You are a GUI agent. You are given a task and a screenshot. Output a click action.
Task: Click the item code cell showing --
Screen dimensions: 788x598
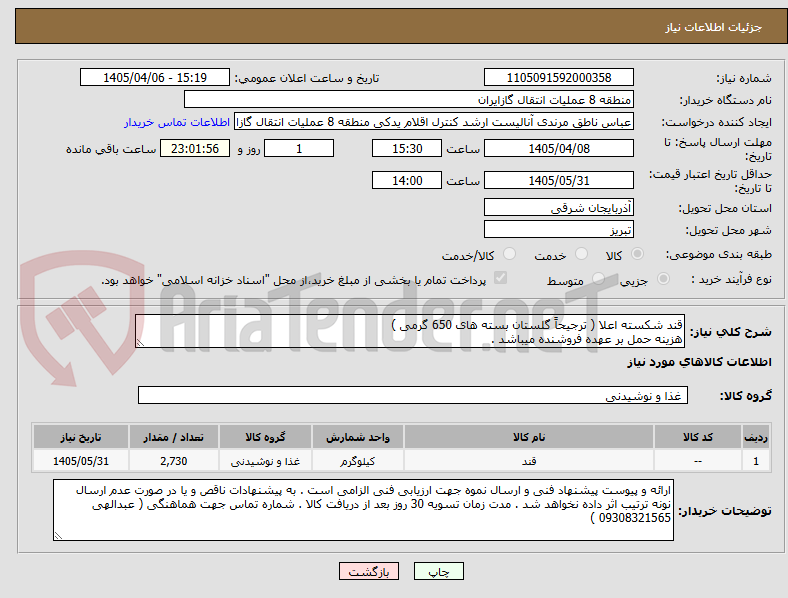pyautogui.click(x=698, y=460)
